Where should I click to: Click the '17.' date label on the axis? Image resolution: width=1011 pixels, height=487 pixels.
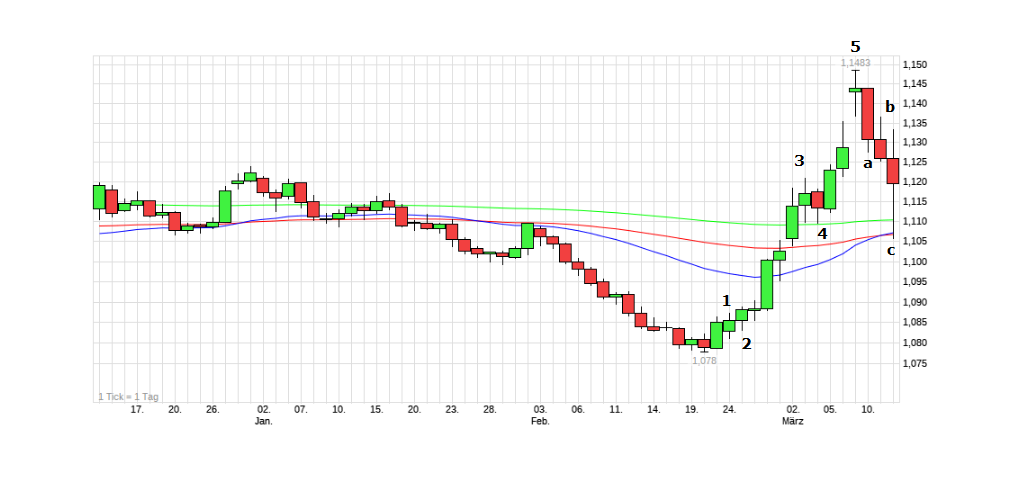coord(137,409)
